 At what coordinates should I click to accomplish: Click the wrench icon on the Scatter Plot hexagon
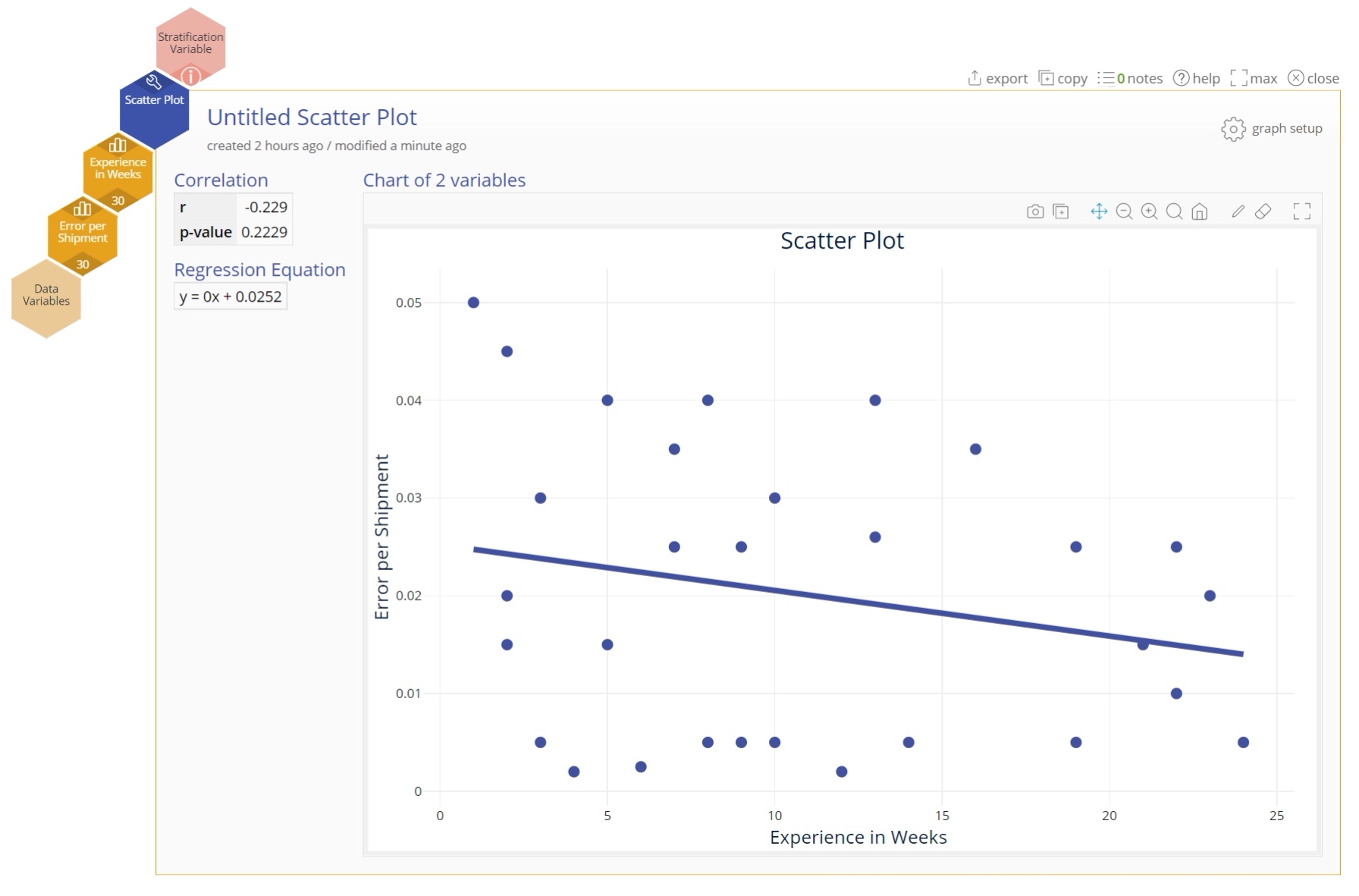point(154,82)
